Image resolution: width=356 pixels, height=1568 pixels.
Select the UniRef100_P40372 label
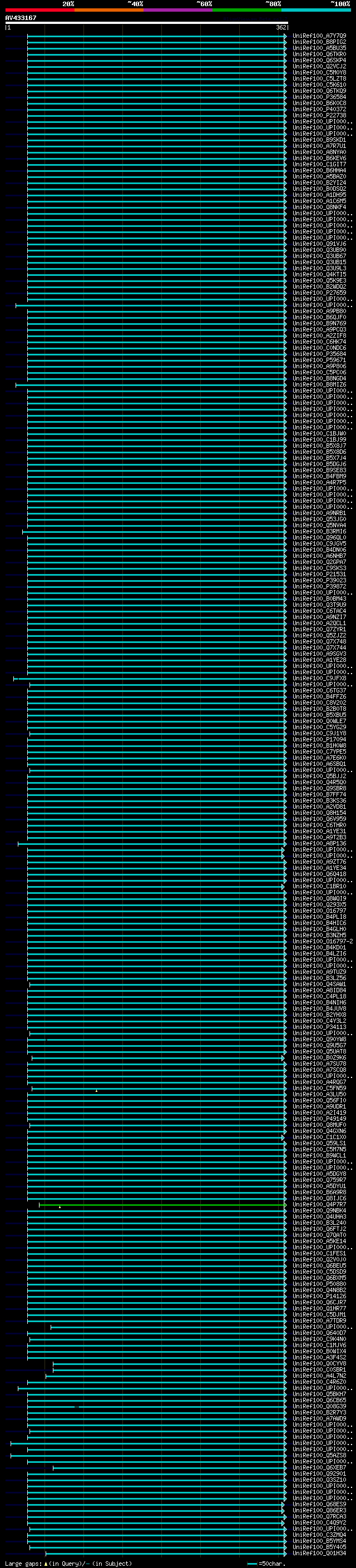pos(319,109)
